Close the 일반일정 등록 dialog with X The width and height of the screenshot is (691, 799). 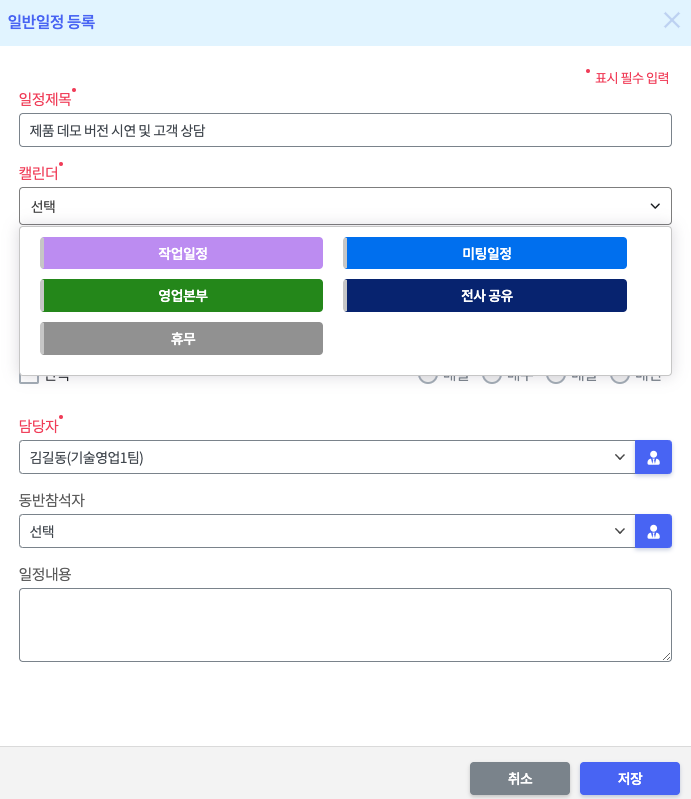[x=671, y=20]
